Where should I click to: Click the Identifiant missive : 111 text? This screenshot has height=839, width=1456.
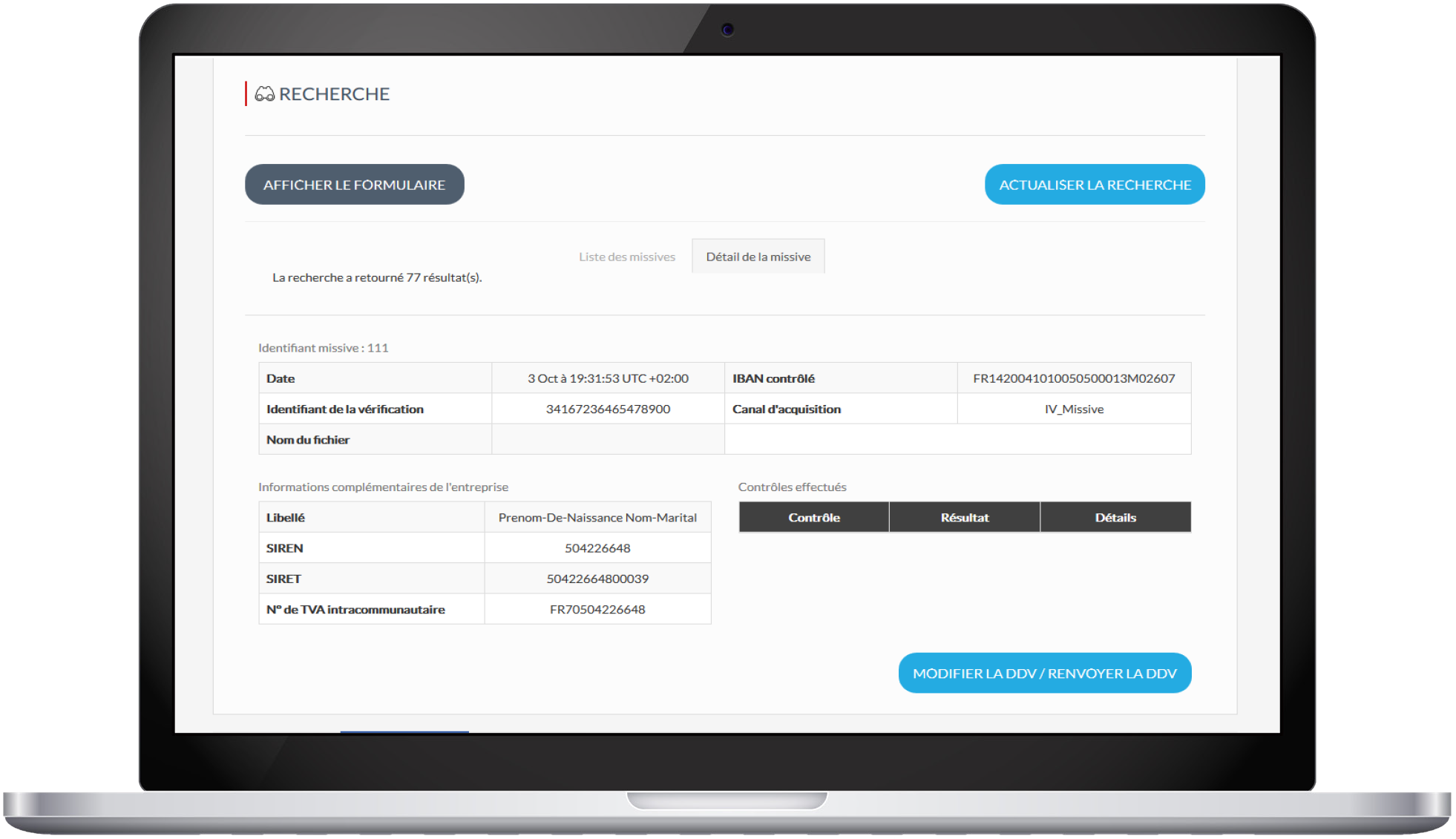tap(324, 348)
